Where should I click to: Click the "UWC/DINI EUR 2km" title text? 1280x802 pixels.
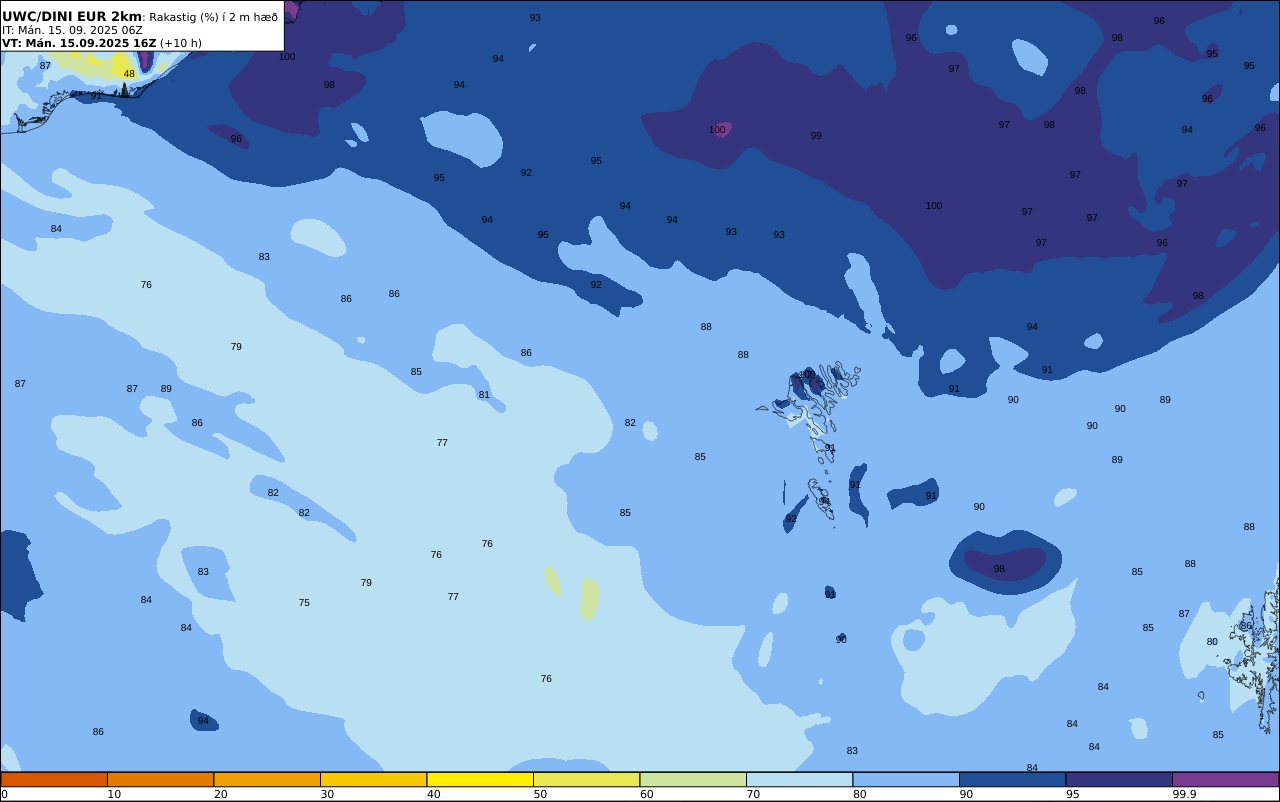pyautogui.click(x=72, y=17)
